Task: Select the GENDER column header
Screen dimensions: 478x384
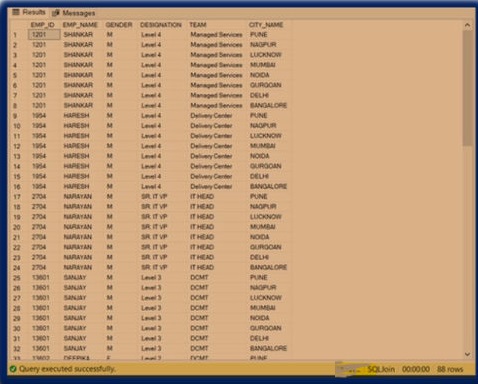Action: pyautogui.click(x=119, y=25)
